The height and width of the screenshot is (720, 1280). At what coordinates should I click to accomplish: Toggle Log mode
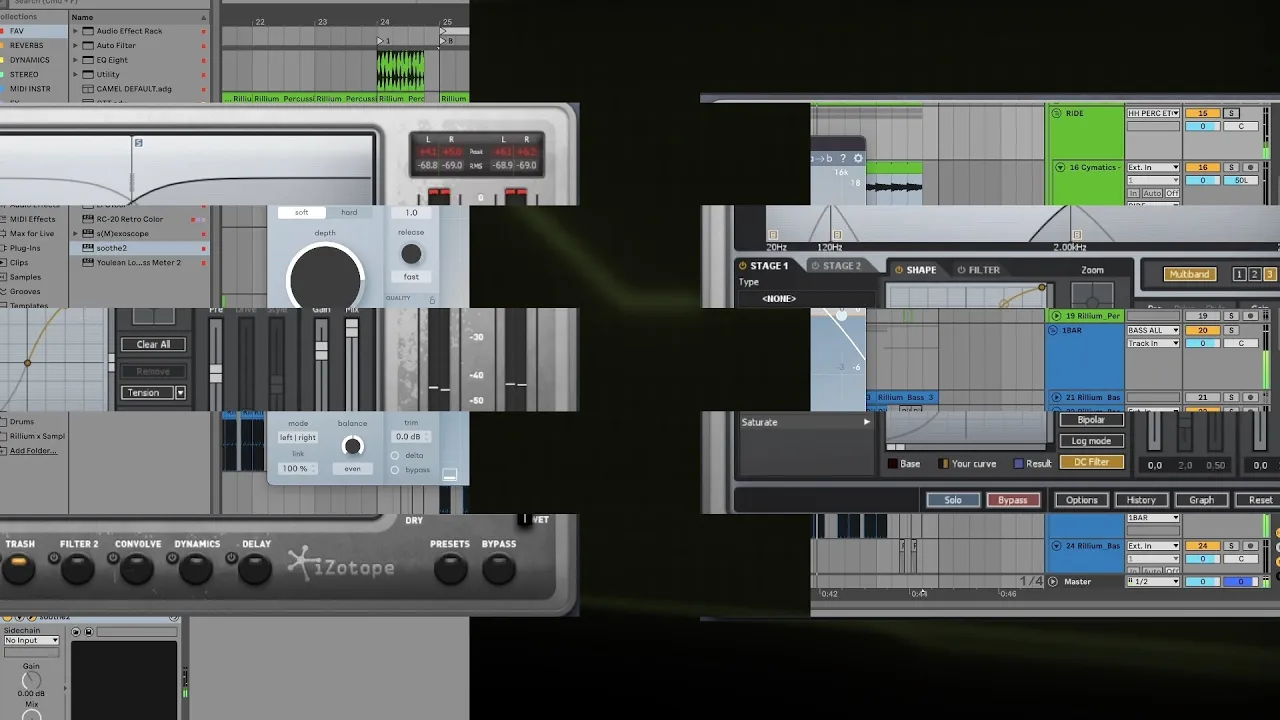[x=1091, y=441]
